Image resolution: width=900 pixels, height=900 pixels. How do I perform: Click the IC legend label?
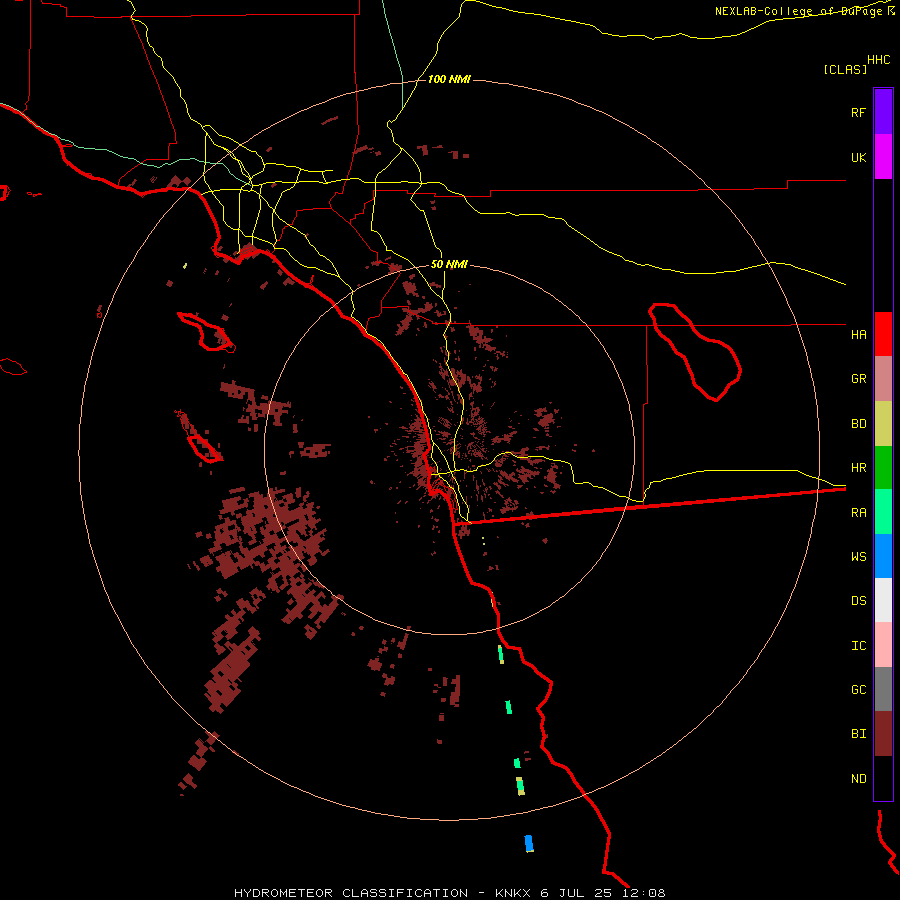858,645
